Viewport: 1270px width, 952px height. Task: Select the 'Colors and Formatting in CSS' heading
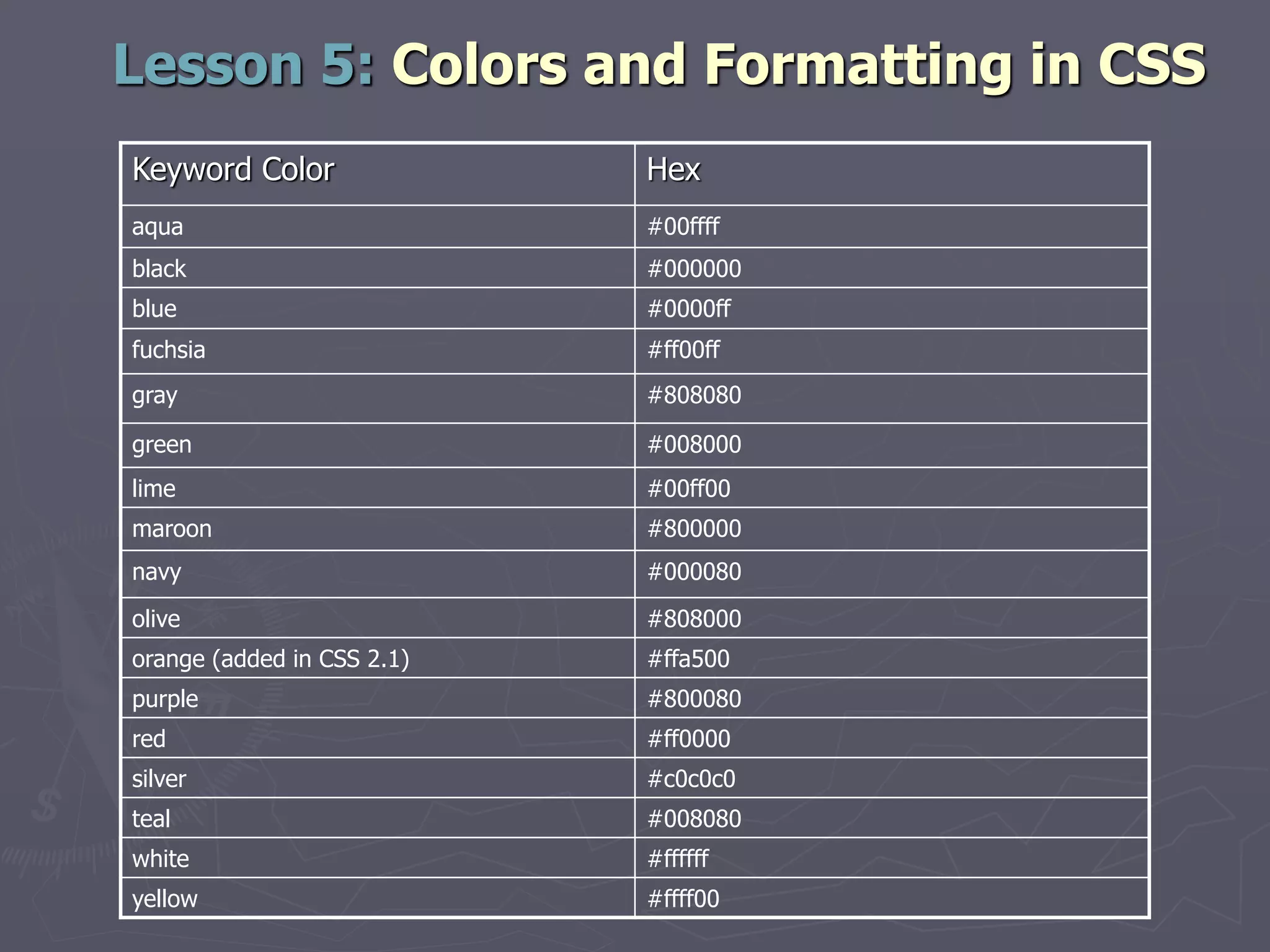pos(798,64)
